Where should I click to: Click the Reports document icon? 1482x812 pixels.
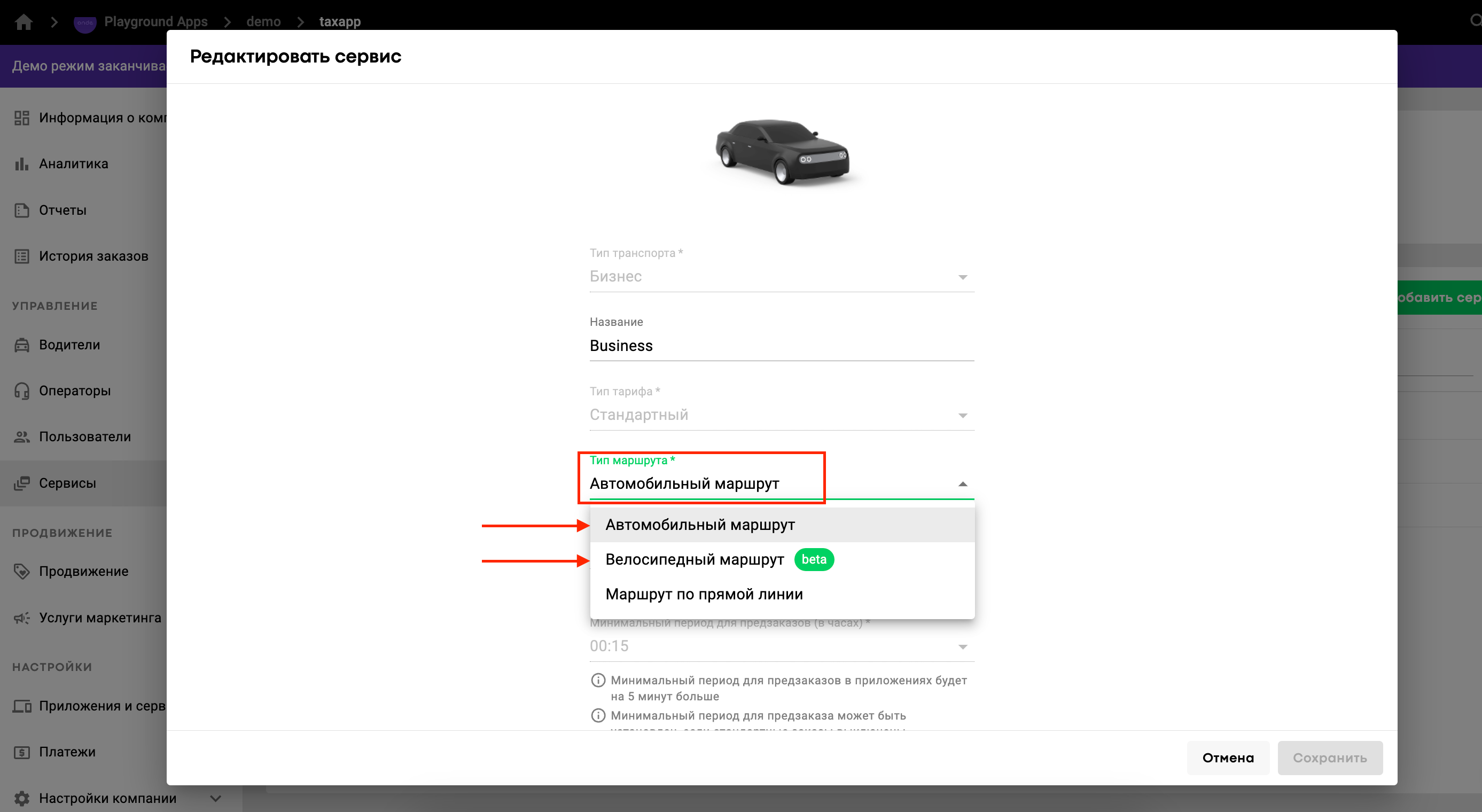[x=22, y=210]
